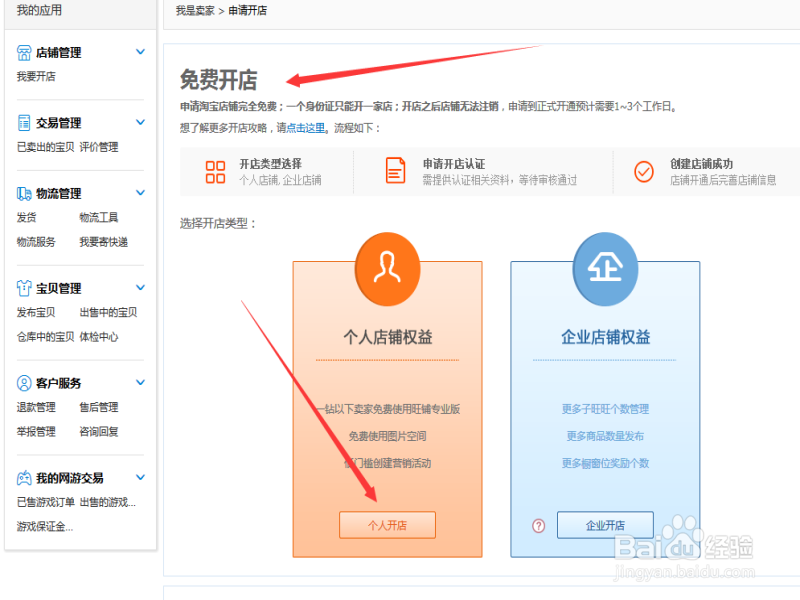Click the 物流管理 heading text

[x=59, y=193]
